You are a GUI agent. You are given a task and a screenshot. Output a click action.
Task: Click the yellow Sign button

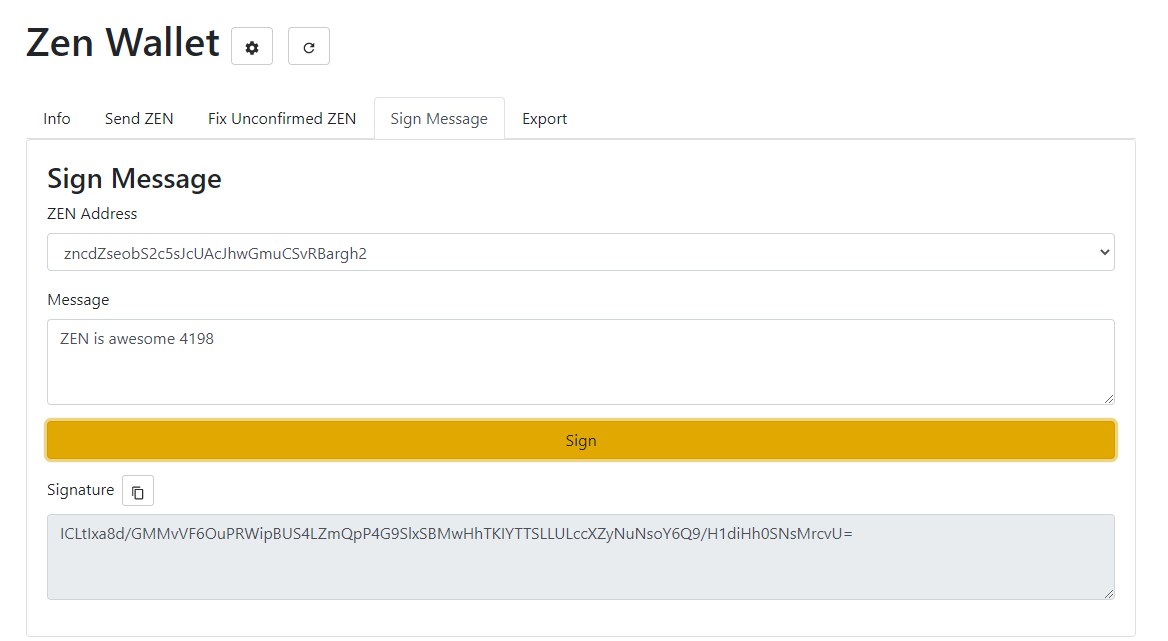(x=580, y=440)
